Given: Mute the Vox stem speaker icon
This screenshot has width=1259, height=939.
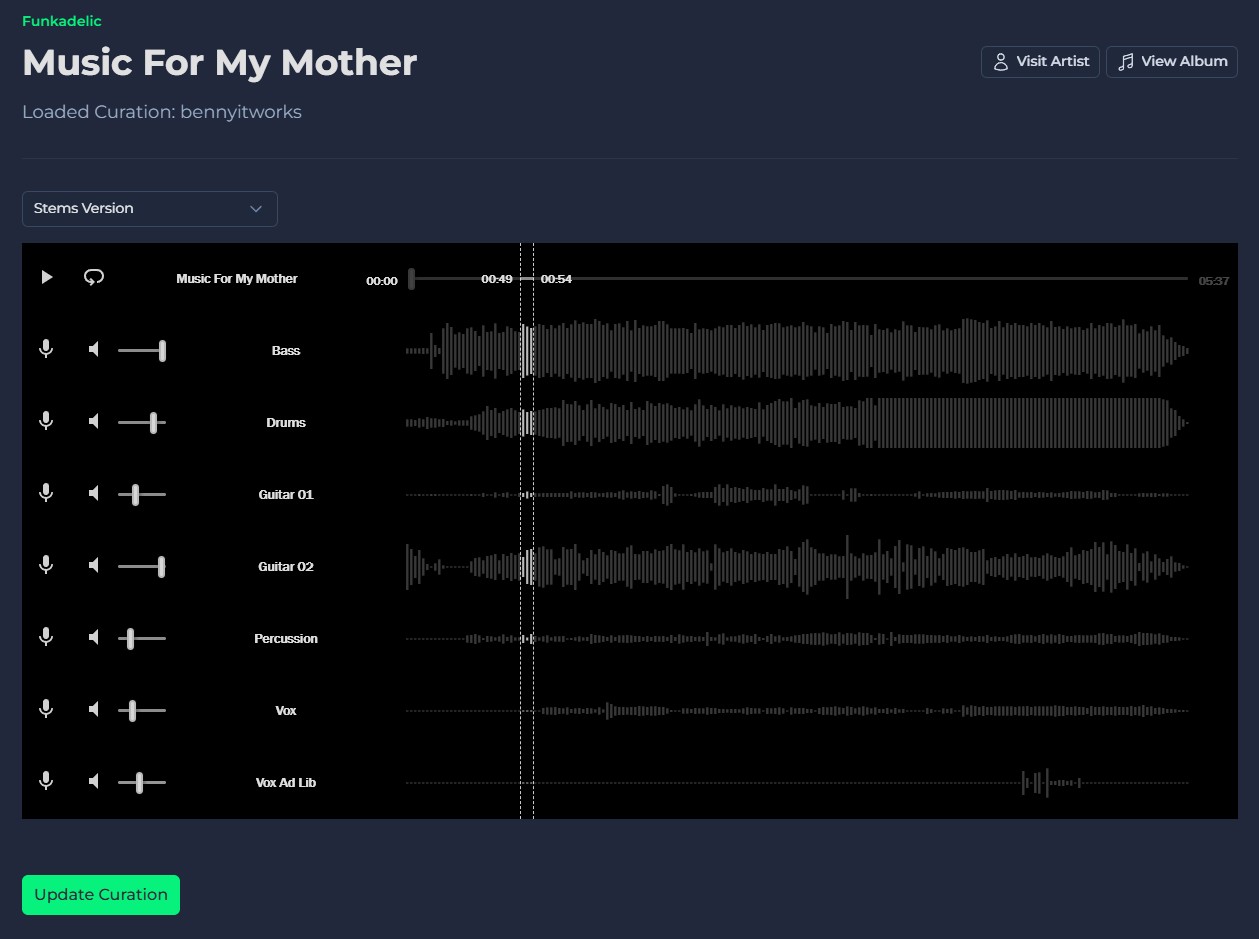Looking at the screenshot, I should [94, 709].
